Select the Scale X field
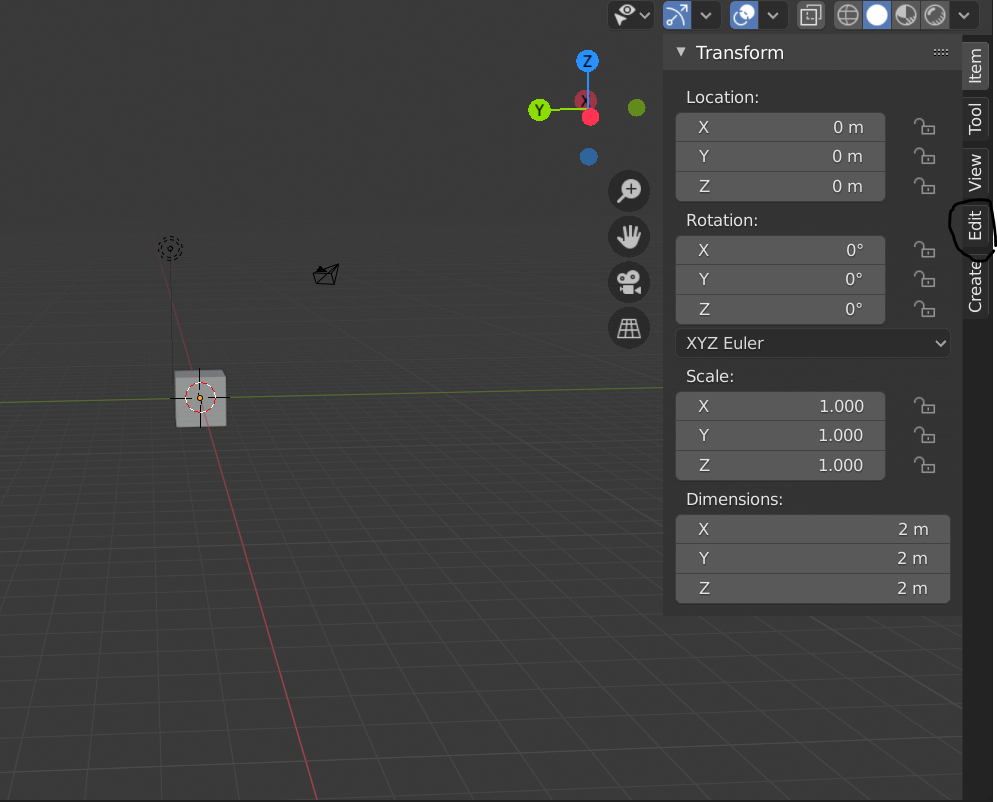 780,406
